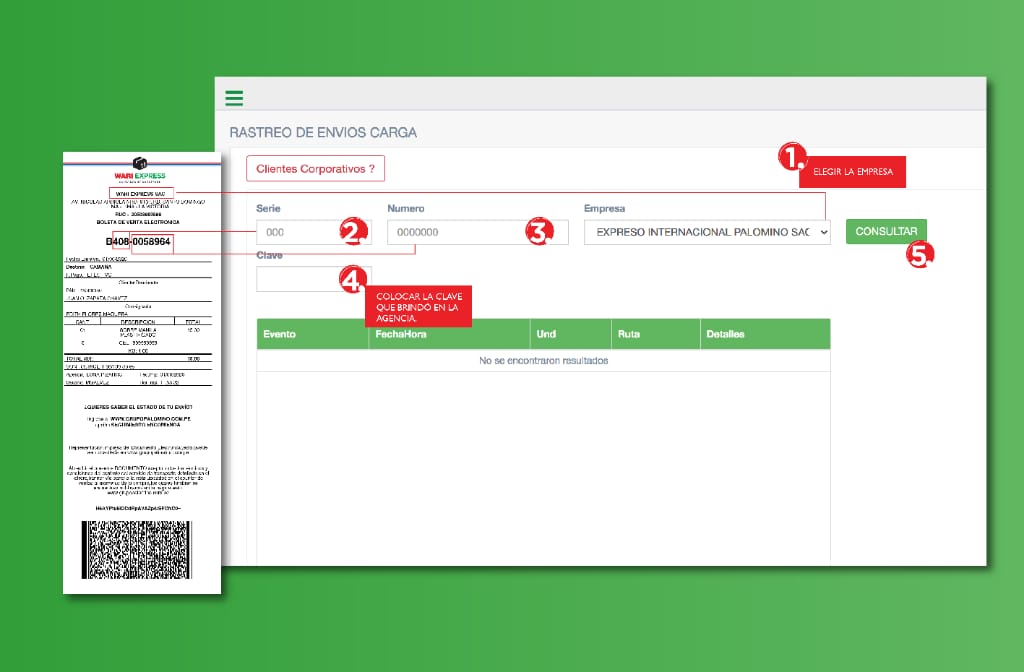Click the red ELEGIR LA EMPRESA label

click(x=852, y=172)
